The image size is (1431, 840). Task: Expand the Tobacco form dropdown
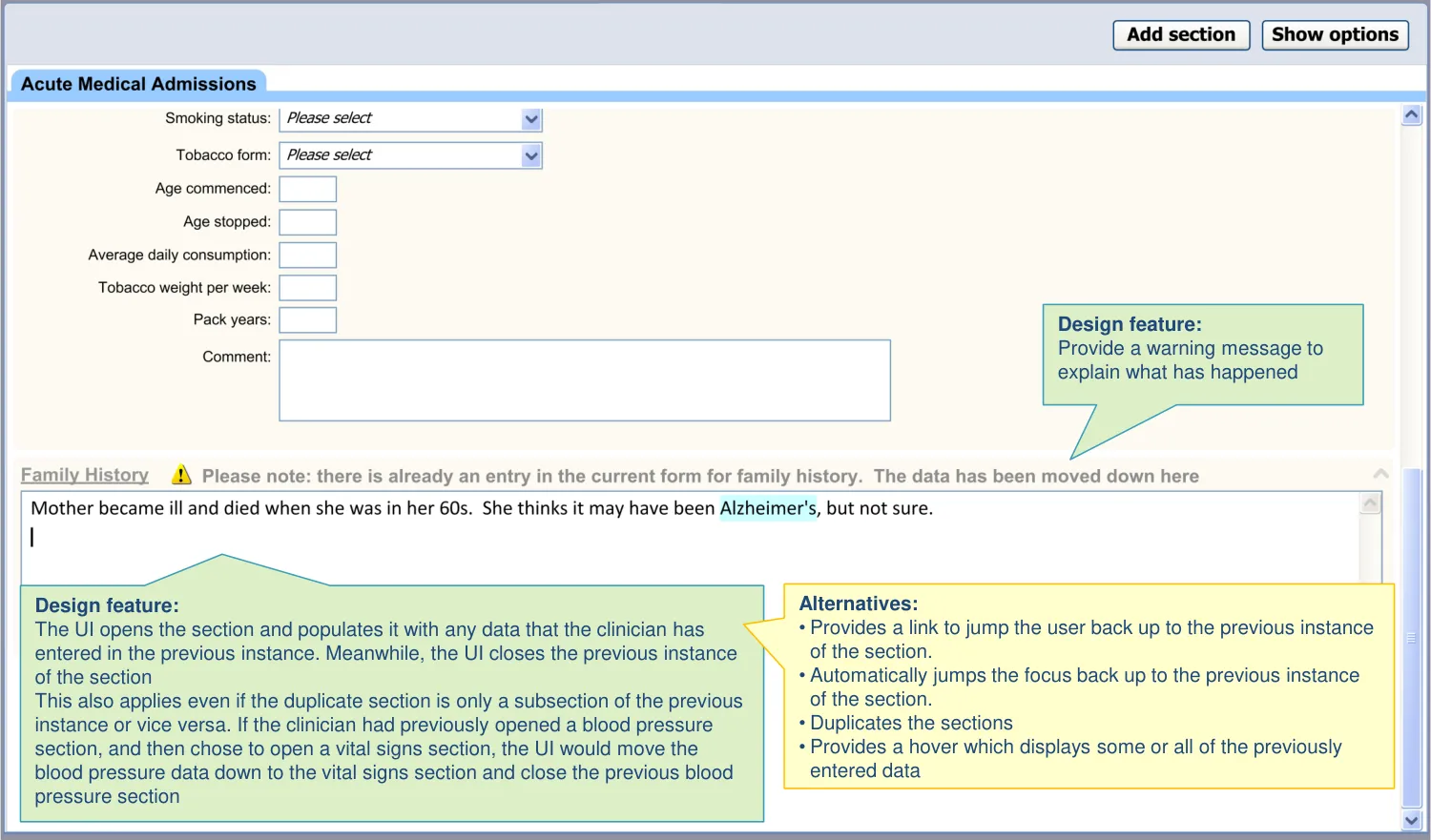coord(410,155)
